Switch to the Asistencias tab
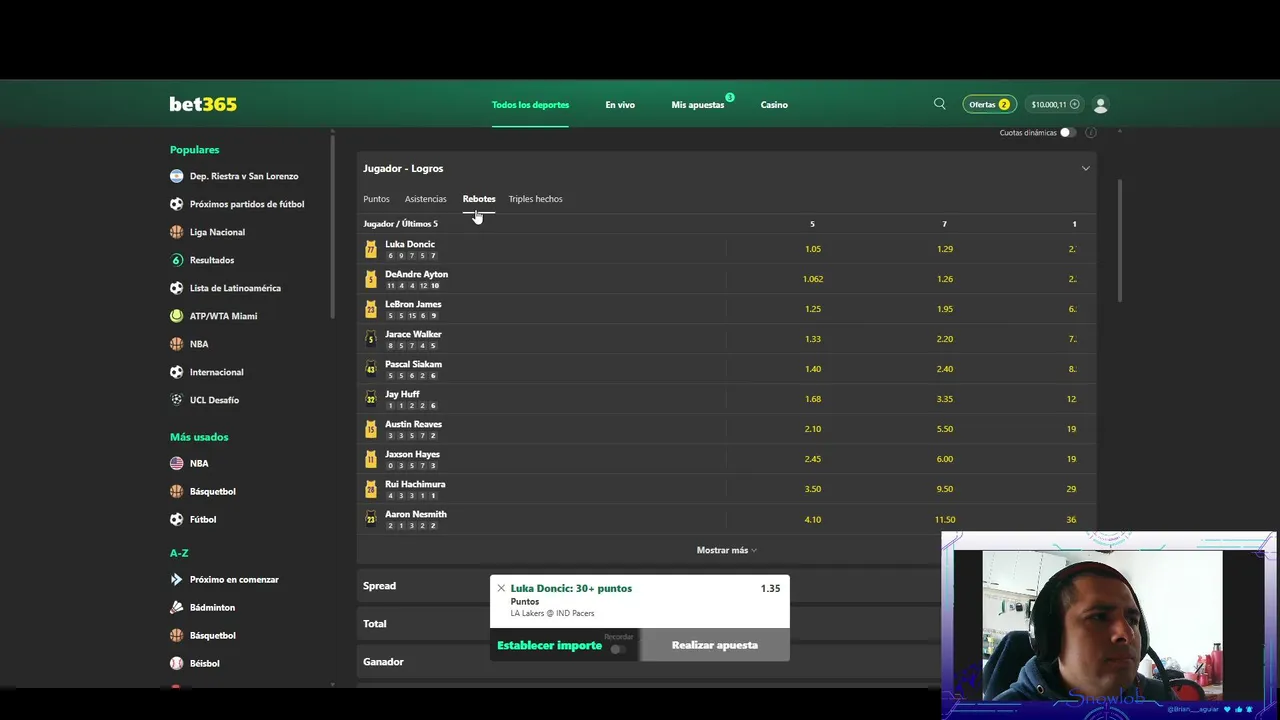 pos(426,199)
